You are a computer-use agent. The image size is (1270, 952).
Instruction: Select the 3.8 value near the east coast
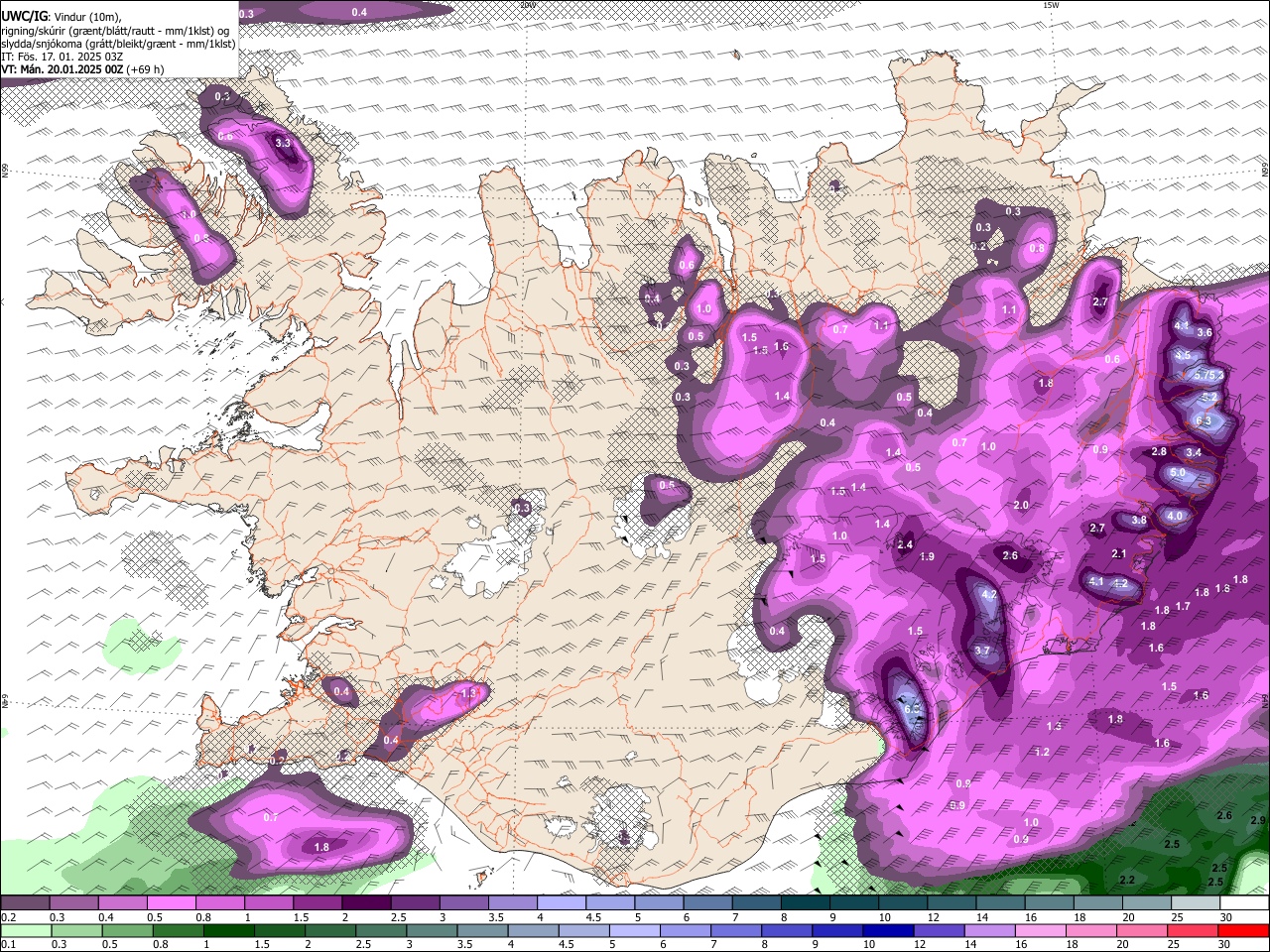coord(1139,520)
